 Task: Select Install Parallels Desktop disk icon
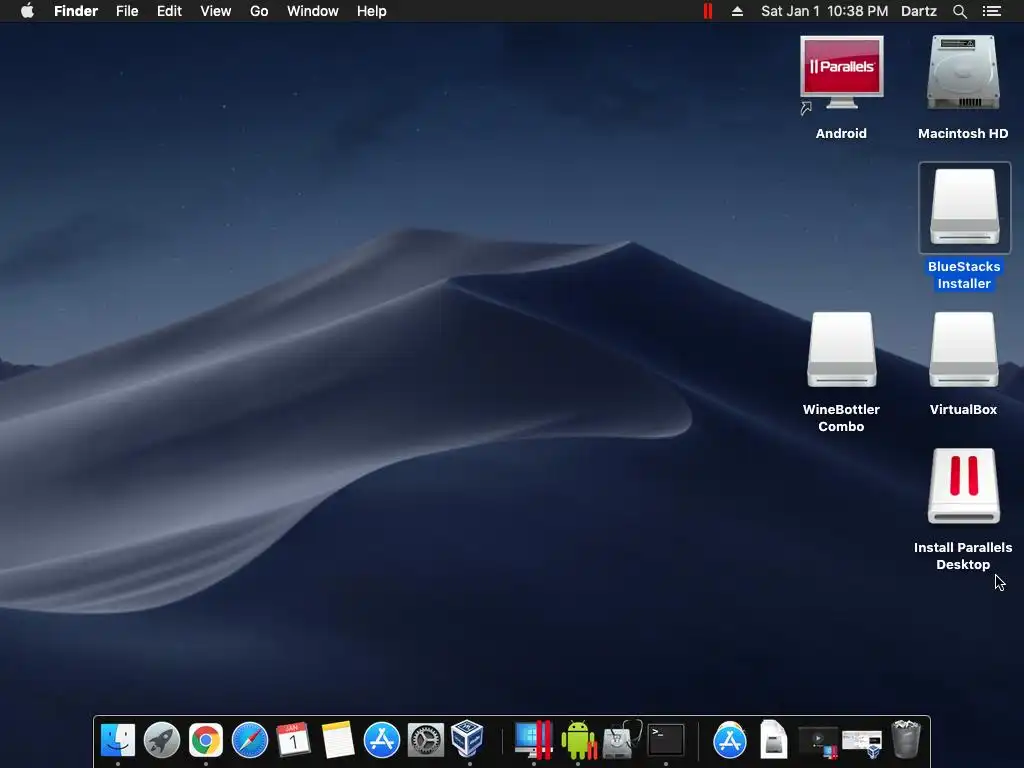pos(964,486)
